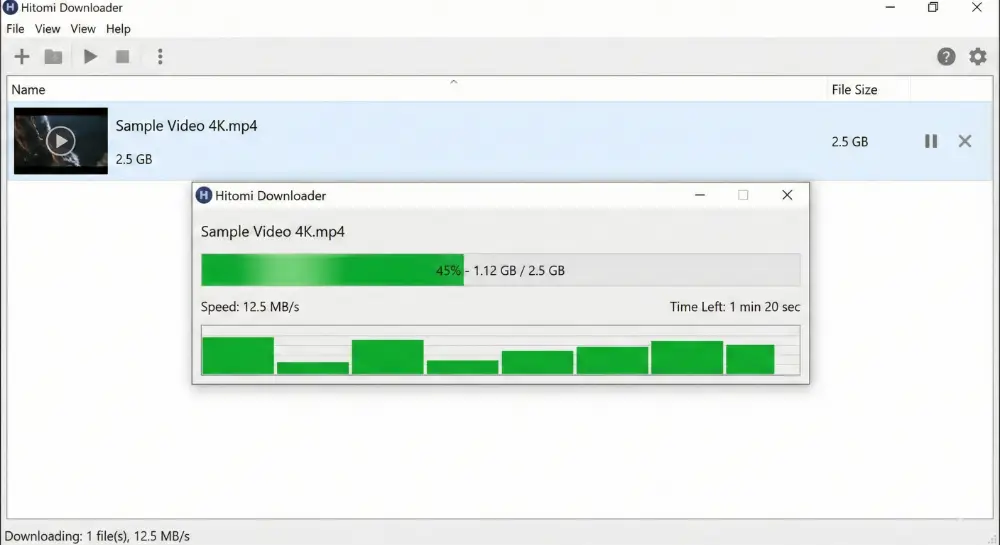Viewport: 1000px width, 545px height.
Task: Open the second View menu next to Help
Action: click(x=83, y=29)
